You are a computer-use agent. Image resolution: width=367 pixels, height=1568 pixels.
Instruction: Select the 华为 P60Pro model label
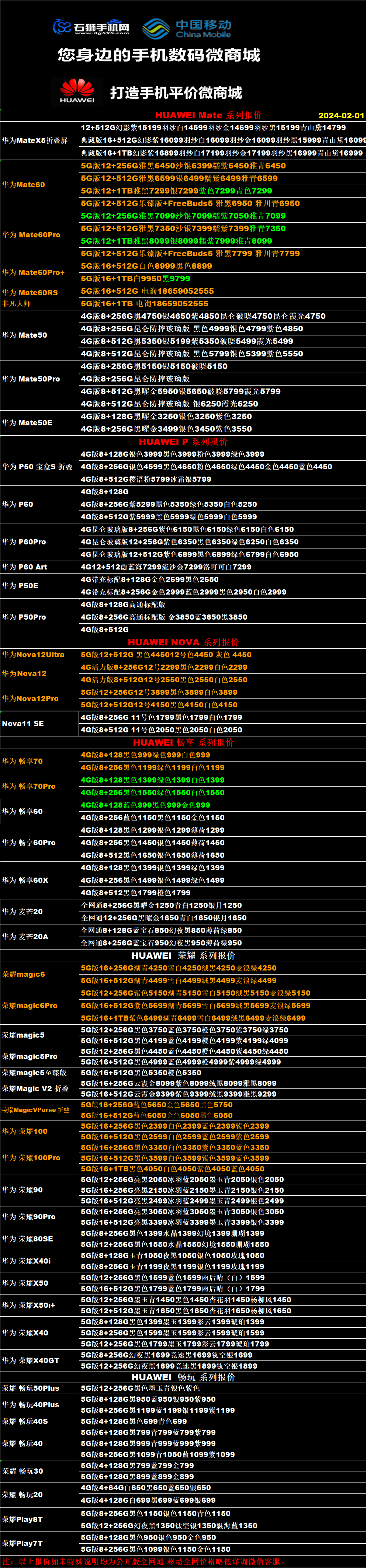pyautogui.click(x=24, y=542)
